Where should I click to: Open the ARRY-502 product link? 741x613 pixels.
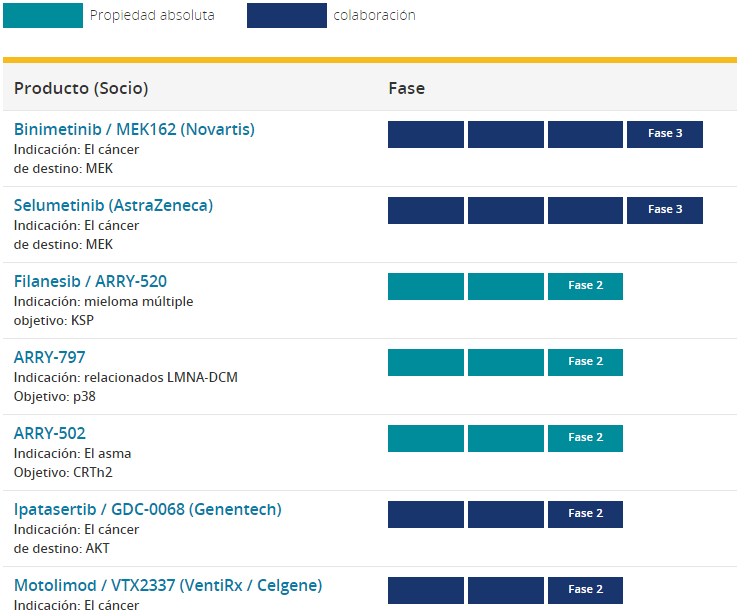point(50,433)
